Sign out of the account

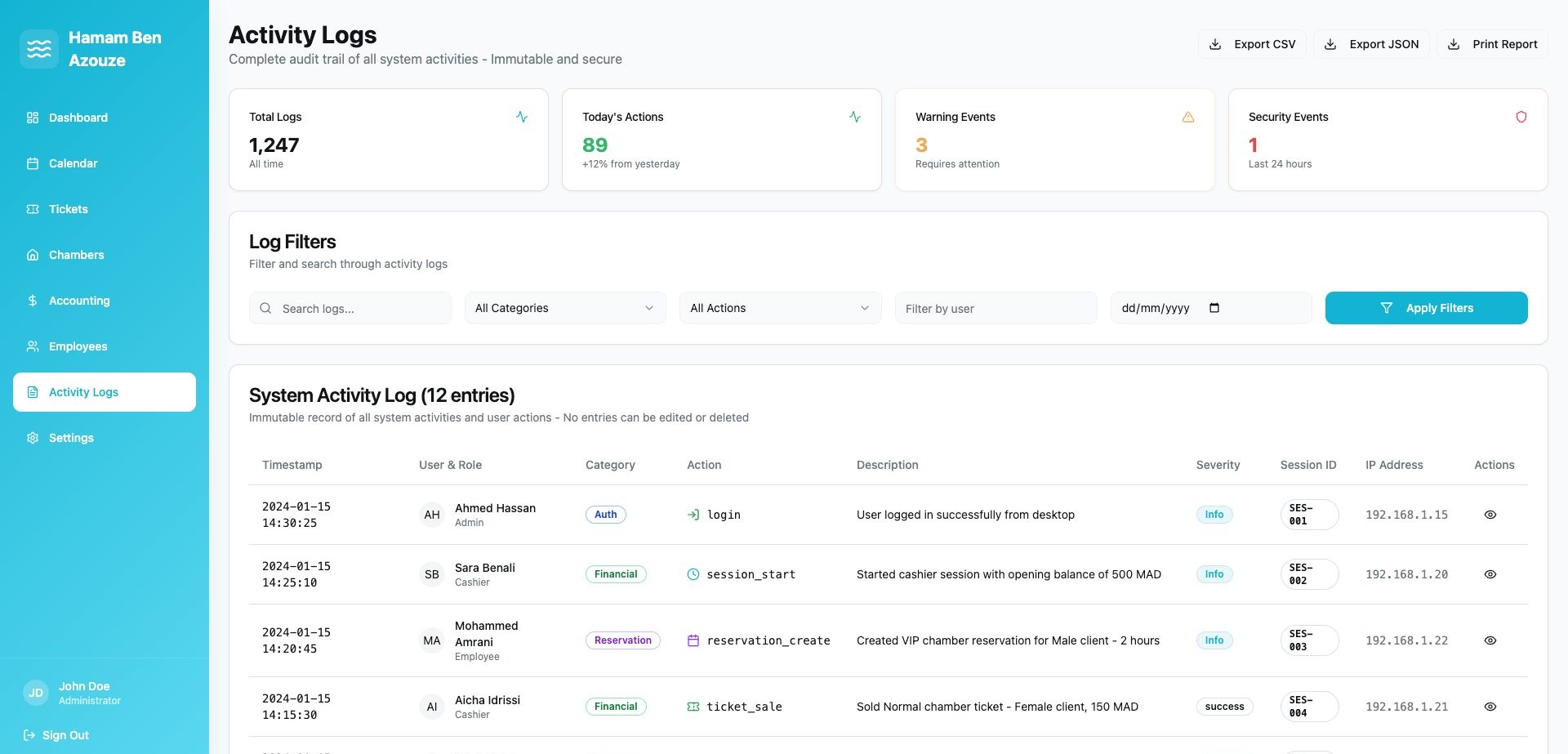57,735
